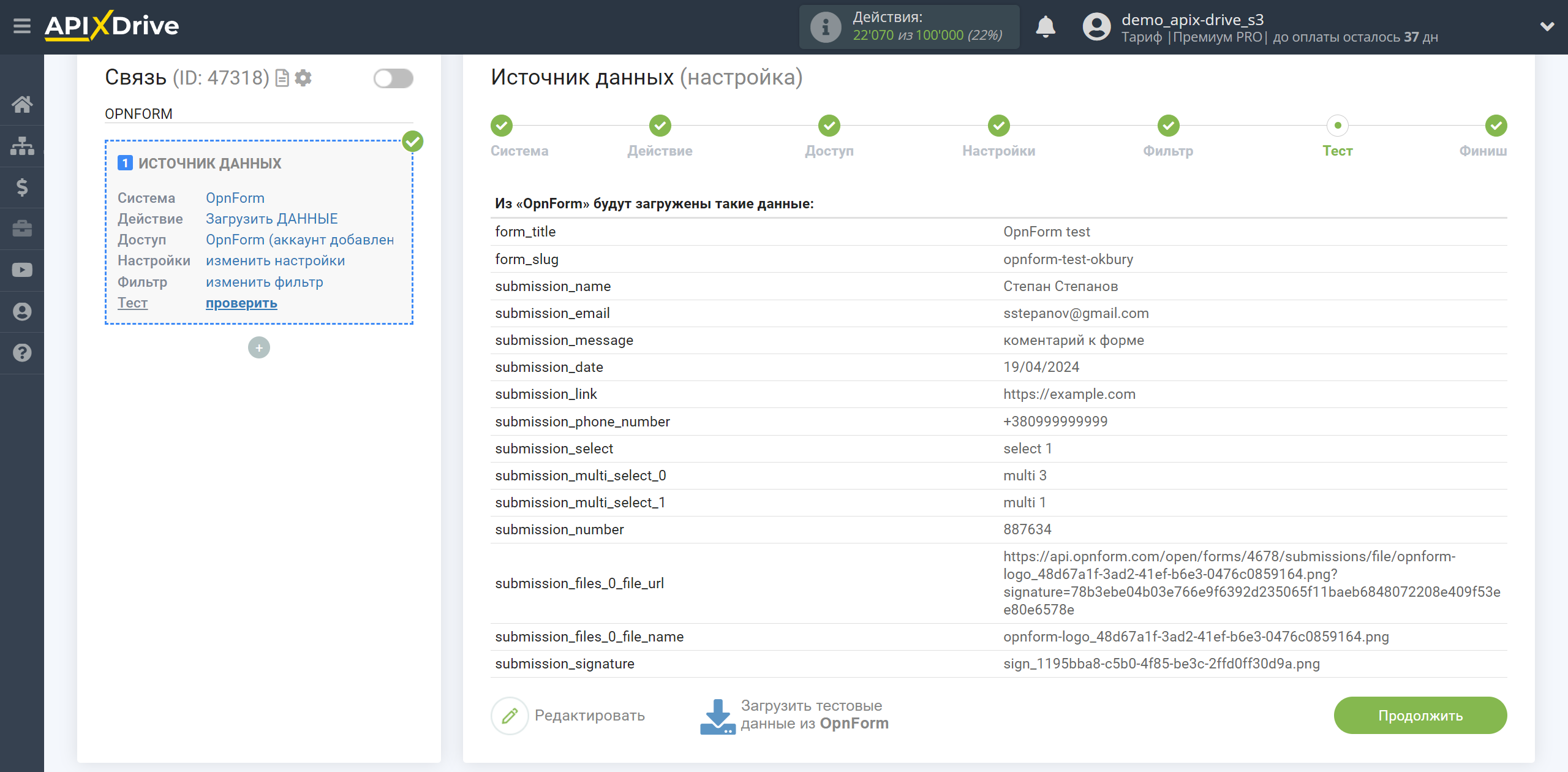Open the YouTube video sidebar icon

22,270
